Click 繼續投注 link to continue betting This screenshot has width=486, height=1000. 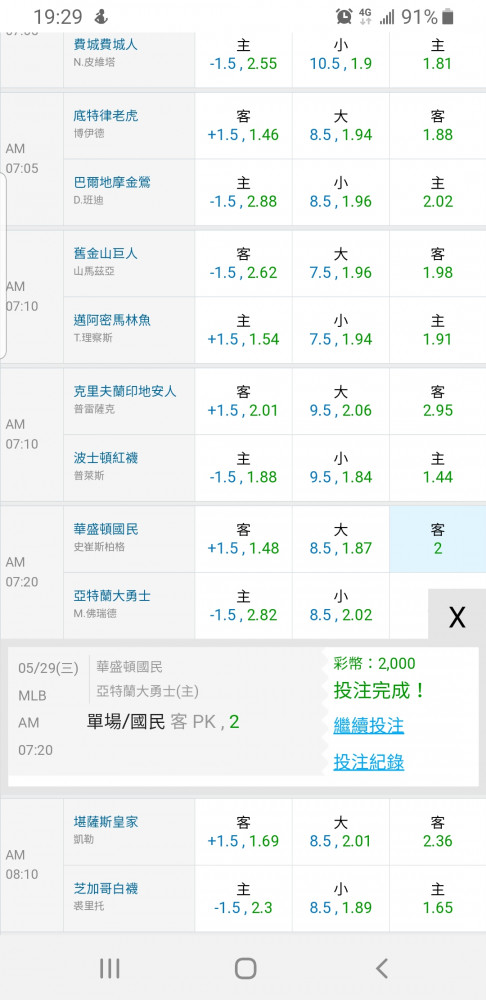click(369, 725)
